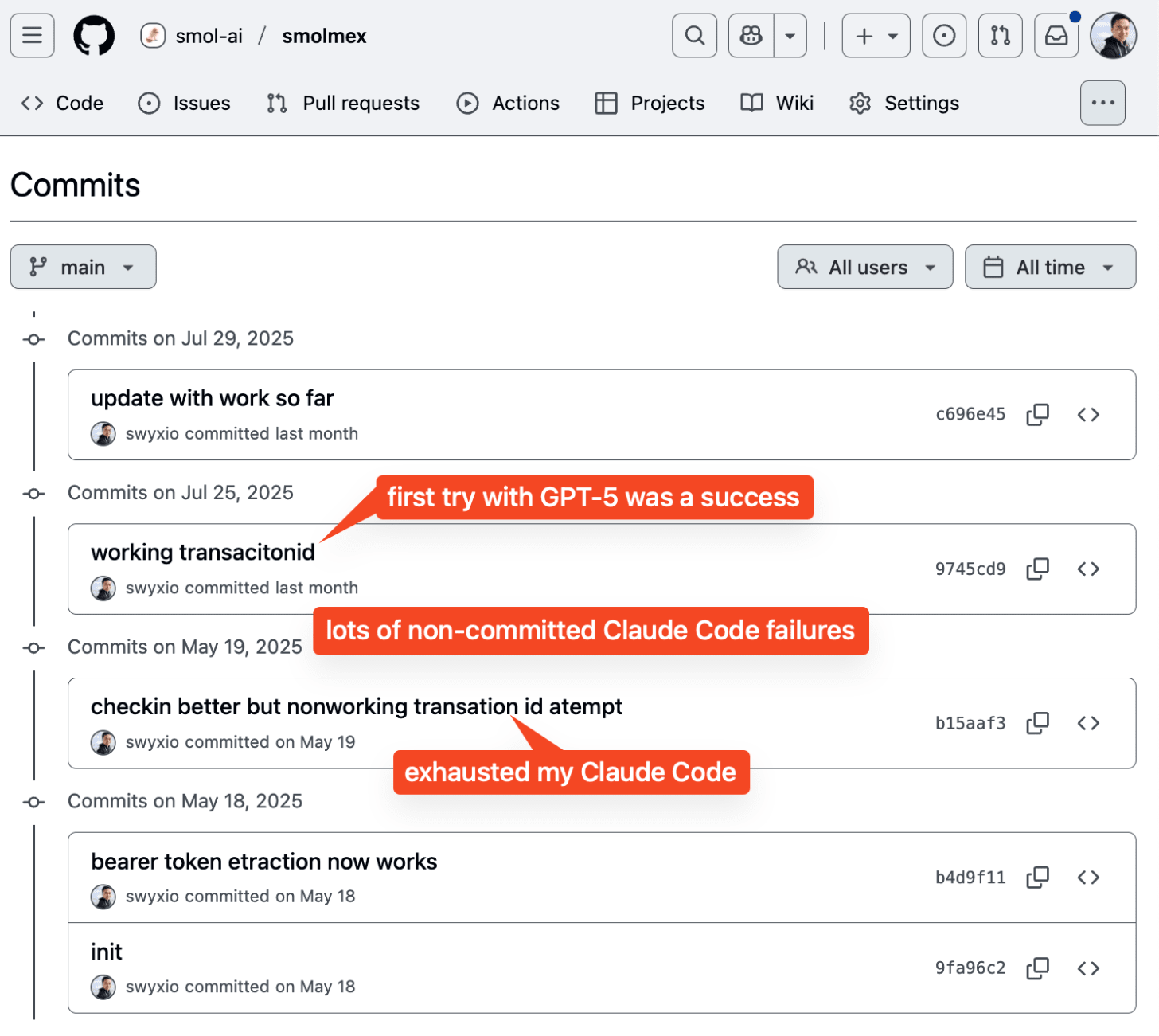Go to the GitHub home logo
This screenshot has height=1036, width=1159.
click(x=94, y=36)
